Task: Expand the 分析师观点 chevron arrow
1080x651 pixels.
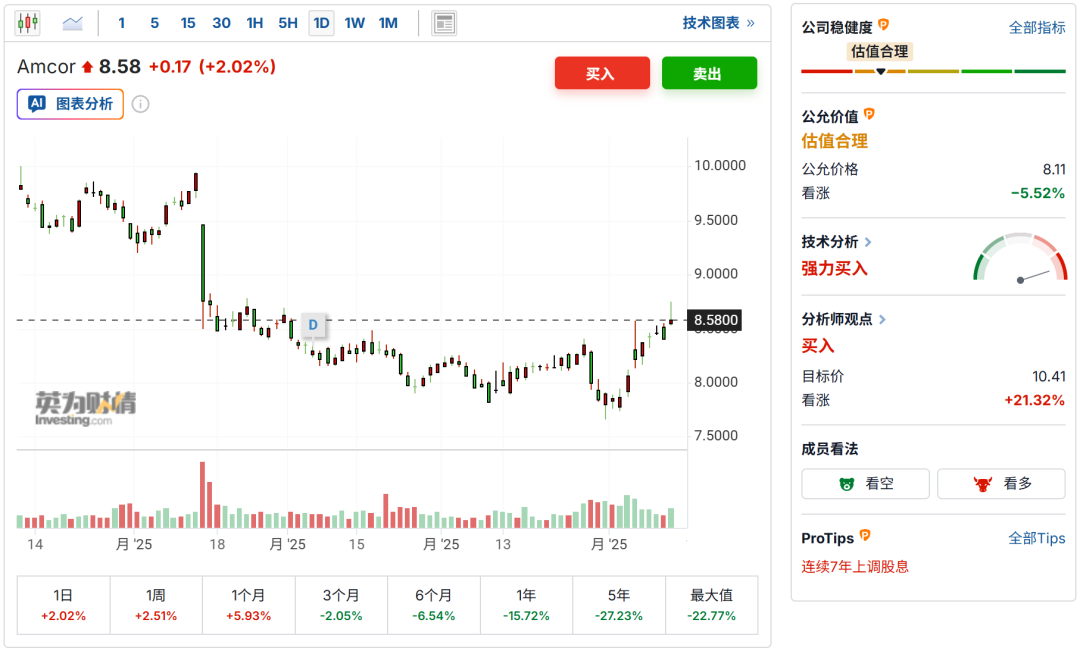Action: click(x=882, y=319)
